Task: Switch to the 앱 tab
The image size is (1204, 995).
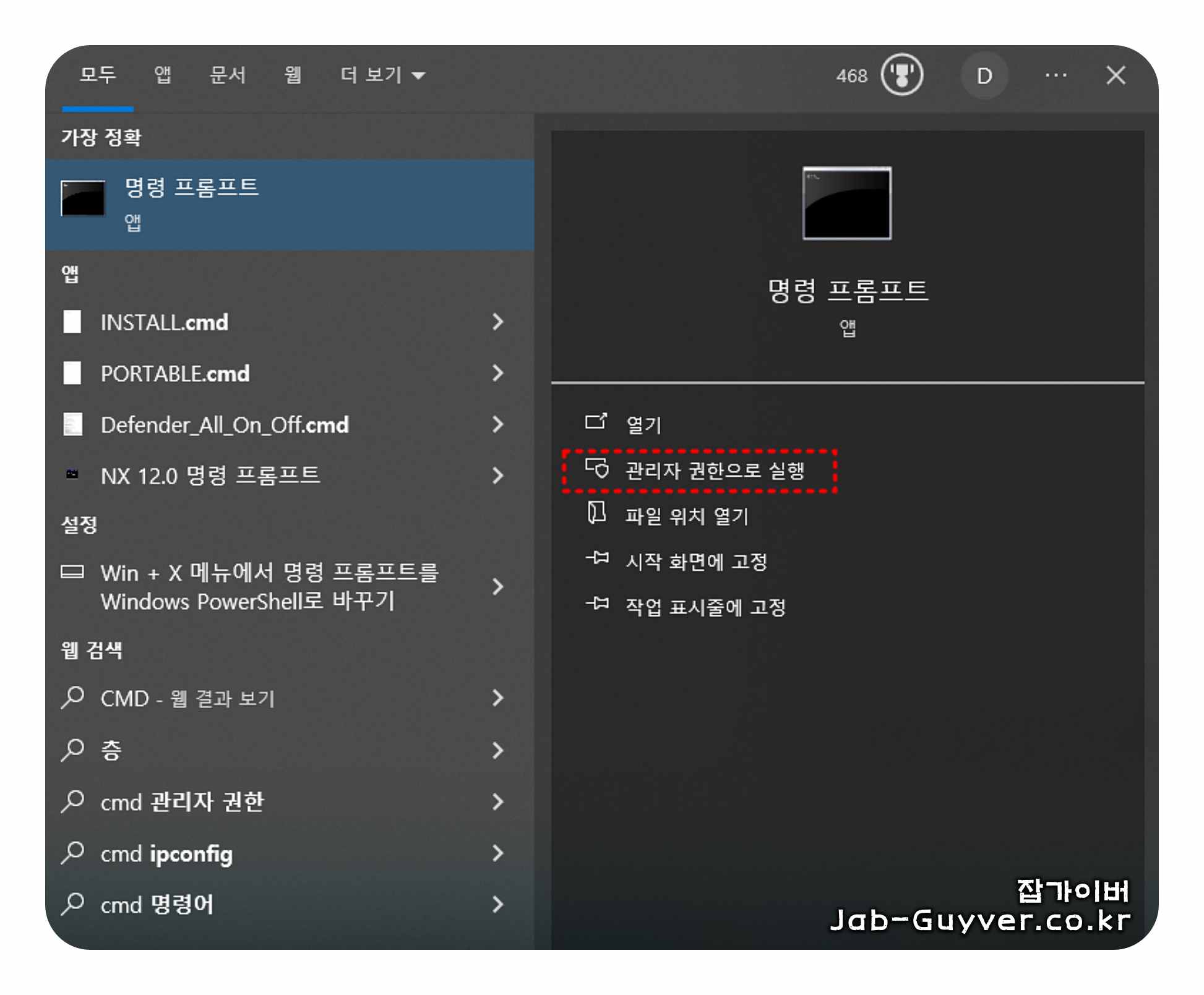Action: (163, 75)
